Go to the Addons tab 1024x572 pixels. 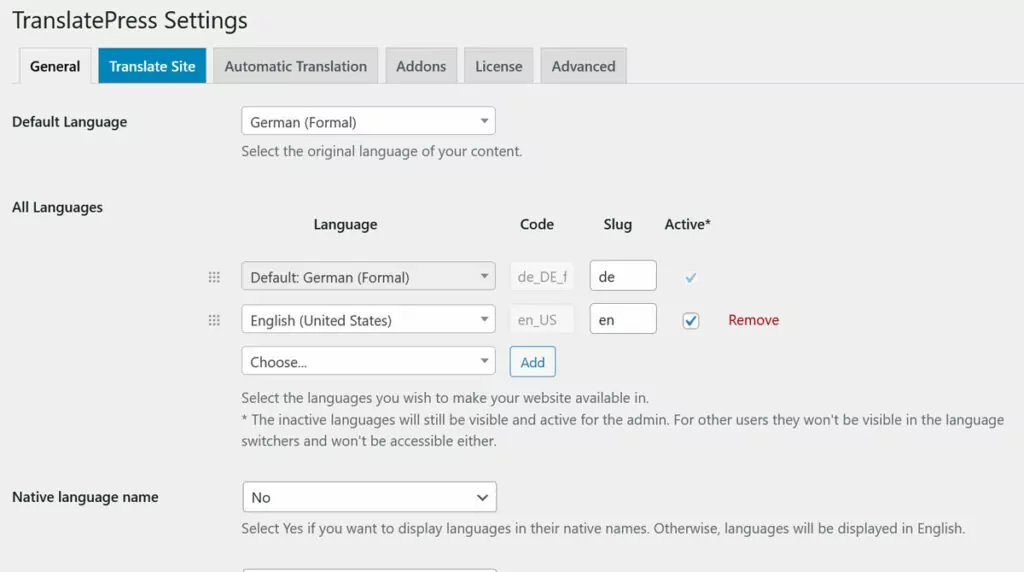click(421, 66)
